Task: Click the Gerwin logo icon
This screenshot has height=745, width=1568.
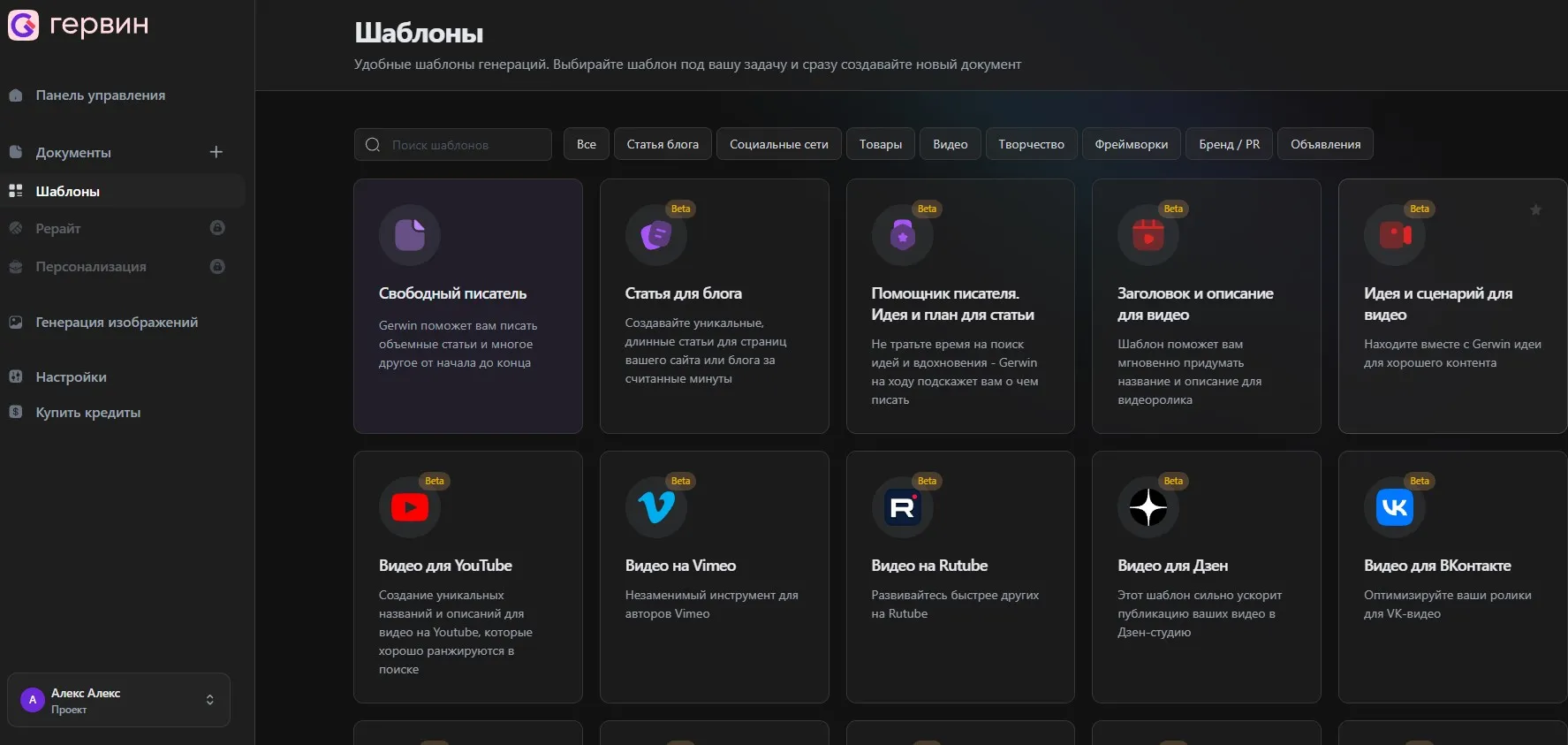Action: (x=23, y=25)
